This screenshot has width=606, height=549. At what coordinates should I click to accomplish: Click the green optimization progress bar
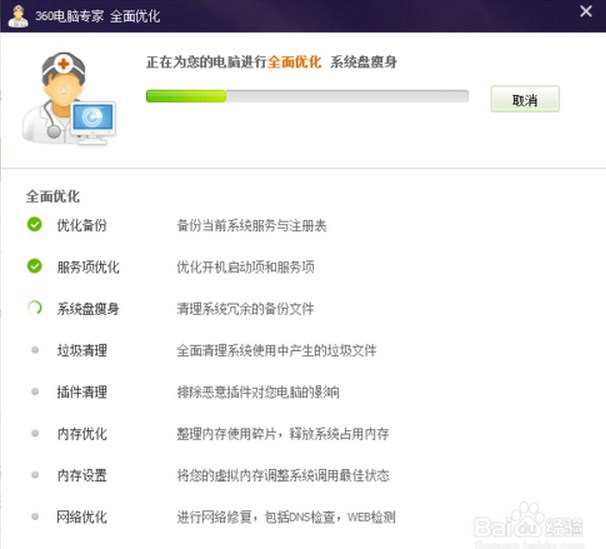(307, 96)
